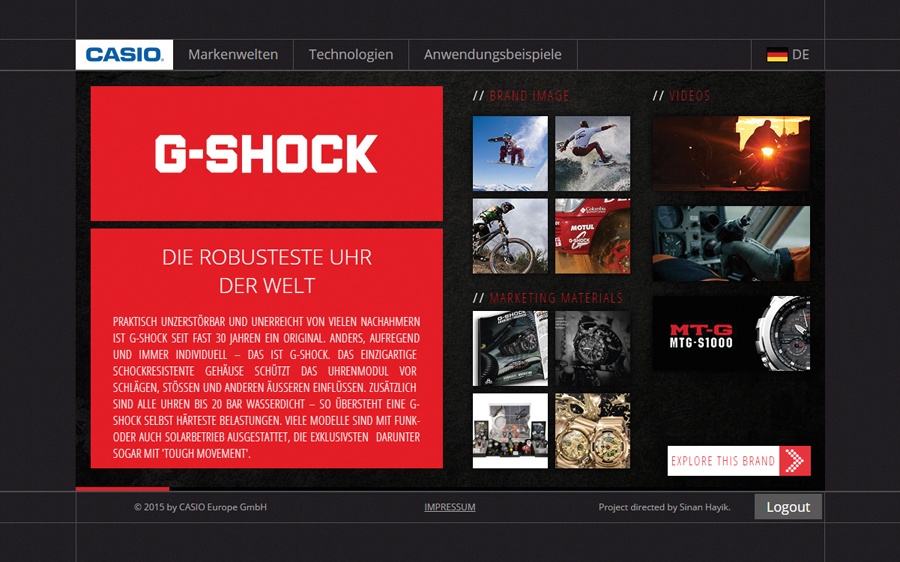The image size is (900, 562).
Task: Open the surfer brand image
Action: (592, 153)
